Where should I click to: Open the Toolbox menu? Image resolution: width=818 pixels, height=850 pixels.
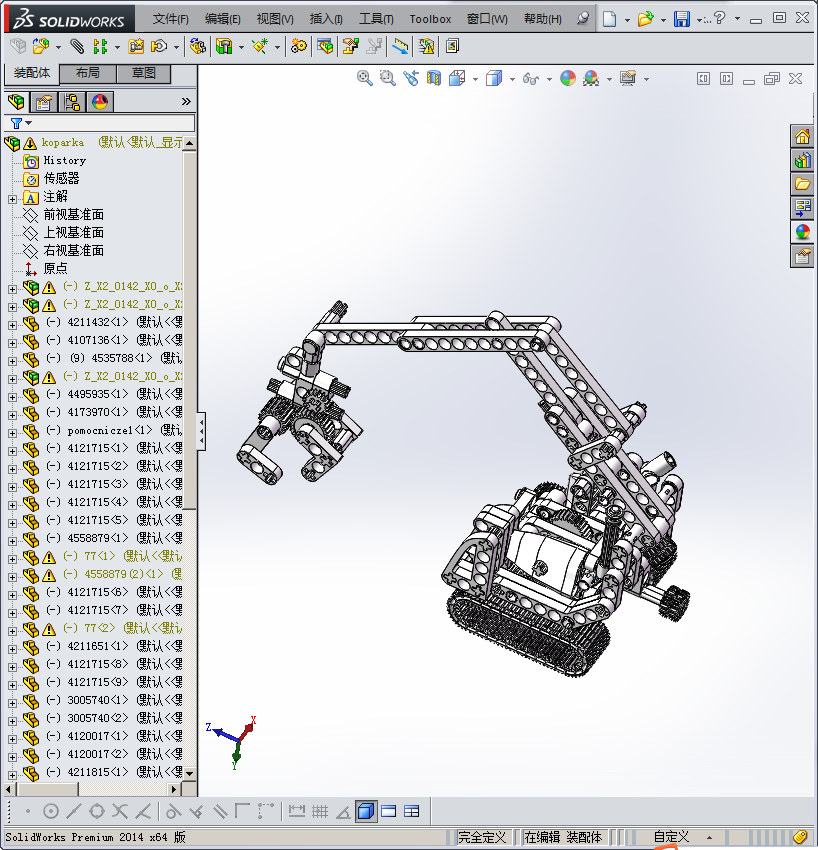point(430,19)
